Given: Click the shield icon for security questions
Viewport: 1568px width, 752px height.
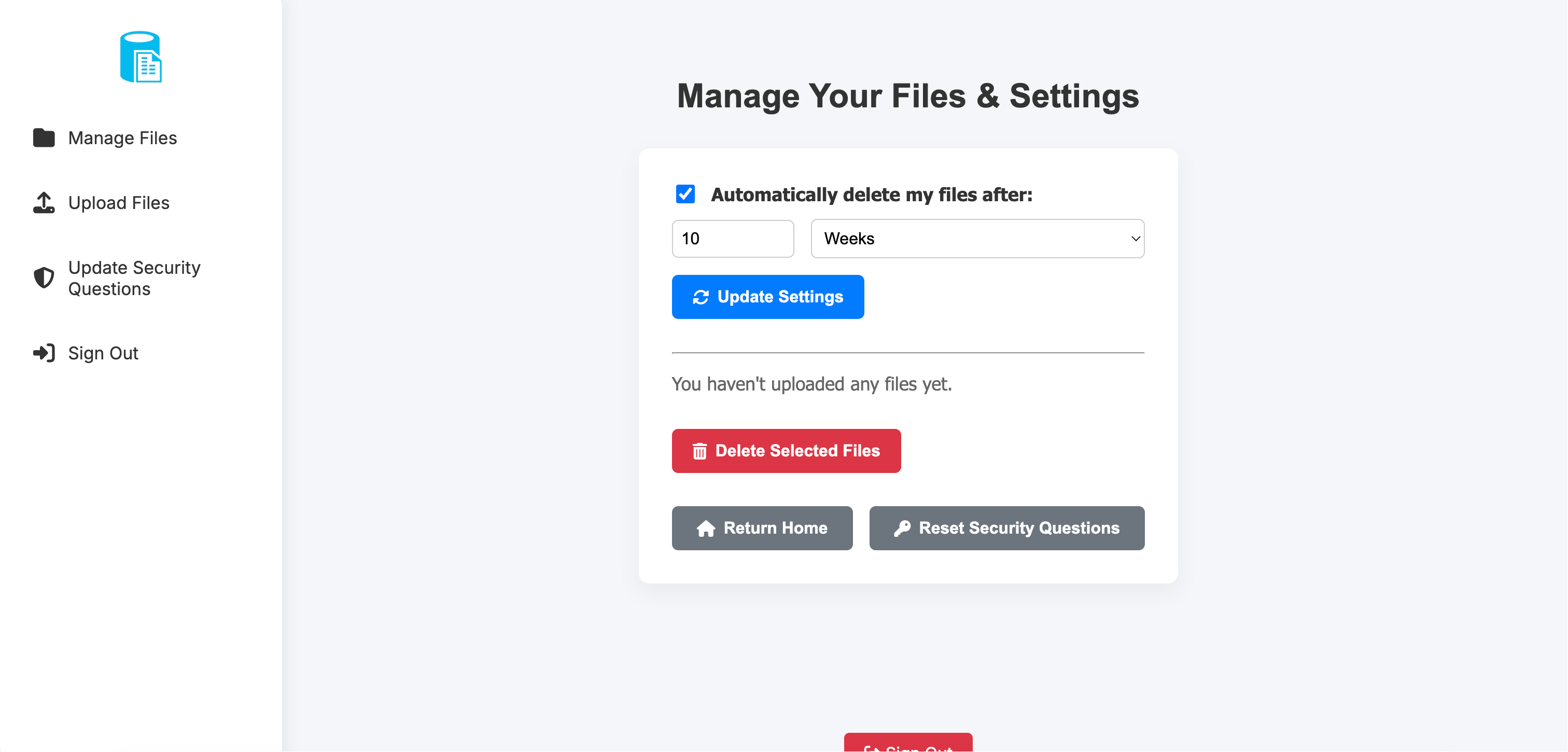Looking at the screenshot, I should [x=44, y=277].
